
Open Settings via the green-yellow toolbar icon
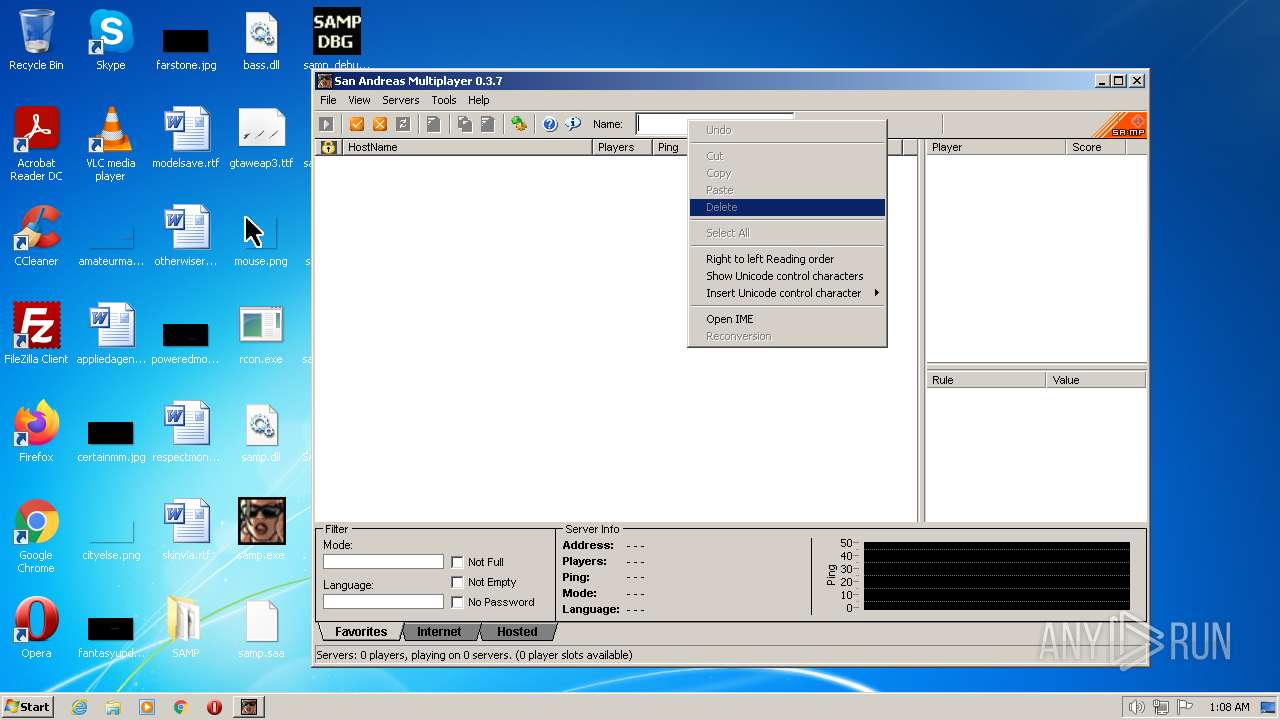coord(519,124)
